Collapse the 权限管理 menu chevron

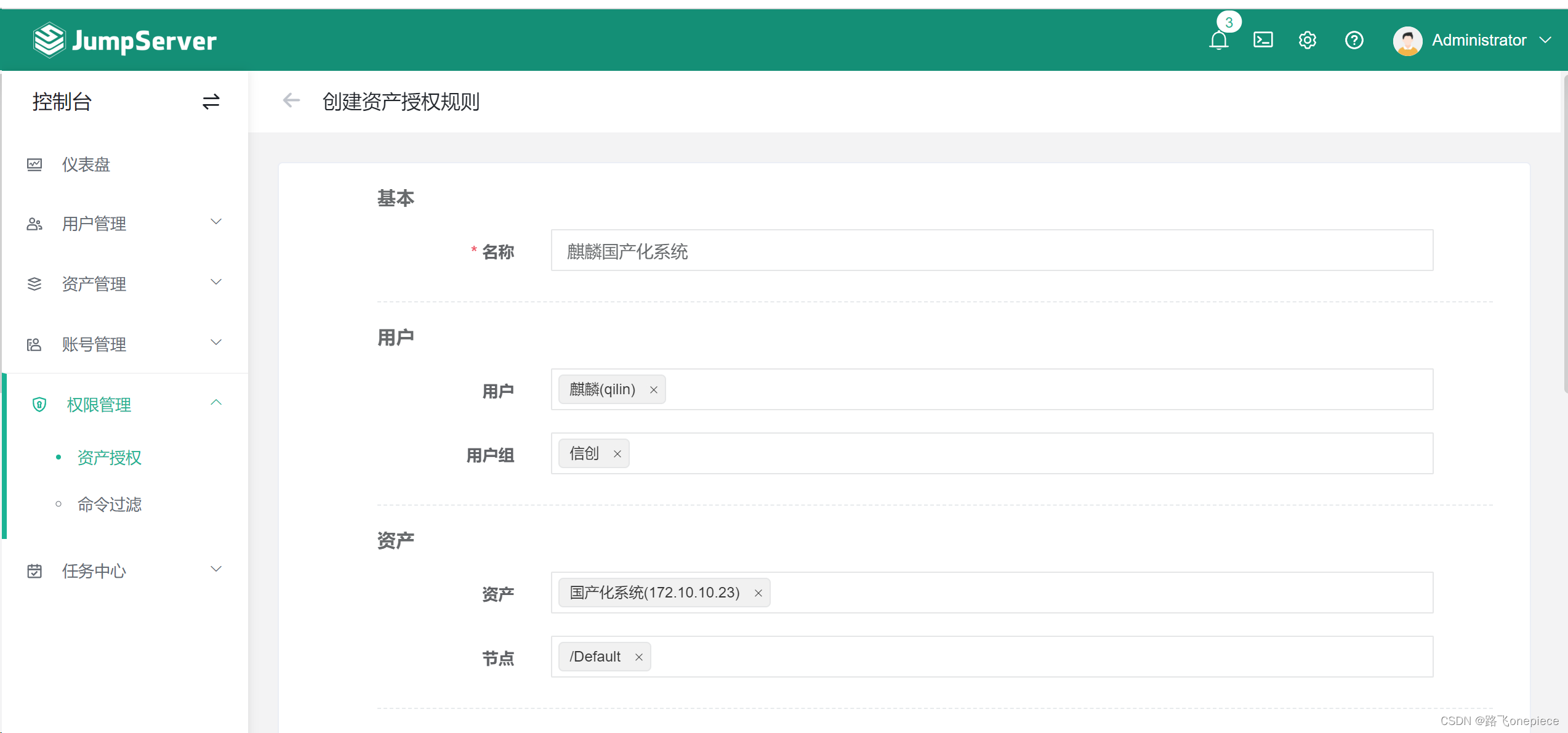point(216,403)
